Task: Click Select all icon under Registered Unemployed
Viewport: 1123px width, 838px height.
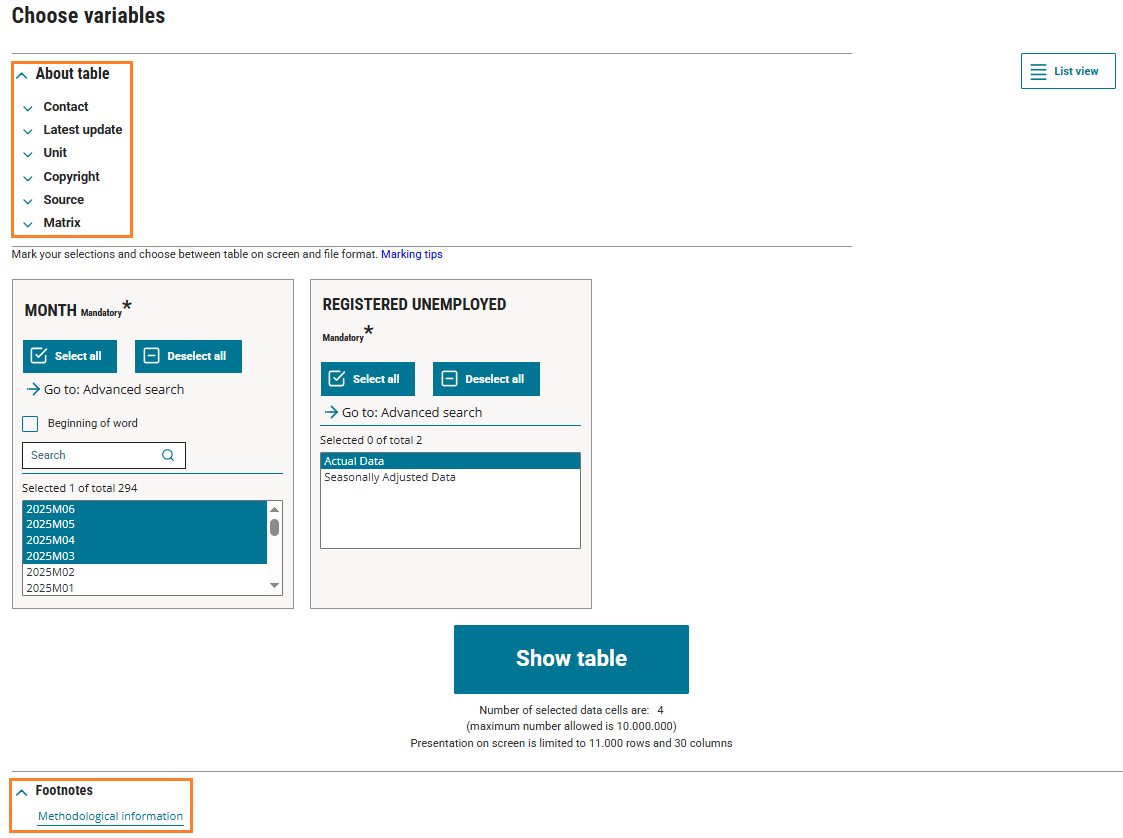Action: click(337, 379)
